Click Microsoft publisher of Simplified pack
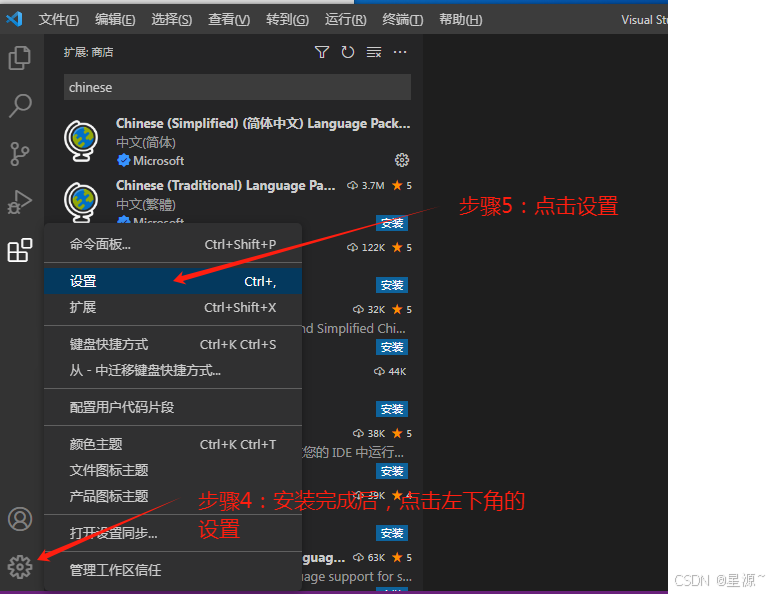The width and height of the screenshot is (772, 594). [x=159, y=161]
